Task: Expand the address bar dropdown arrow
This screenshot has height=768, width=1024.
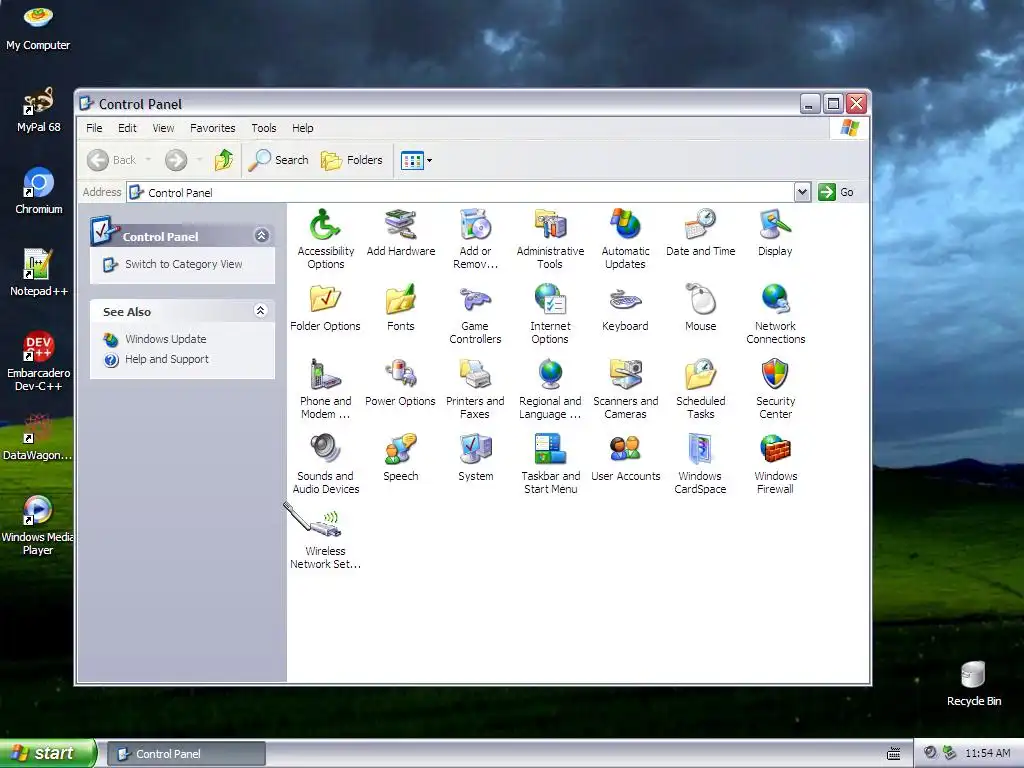Action: [x=802, y=192]
